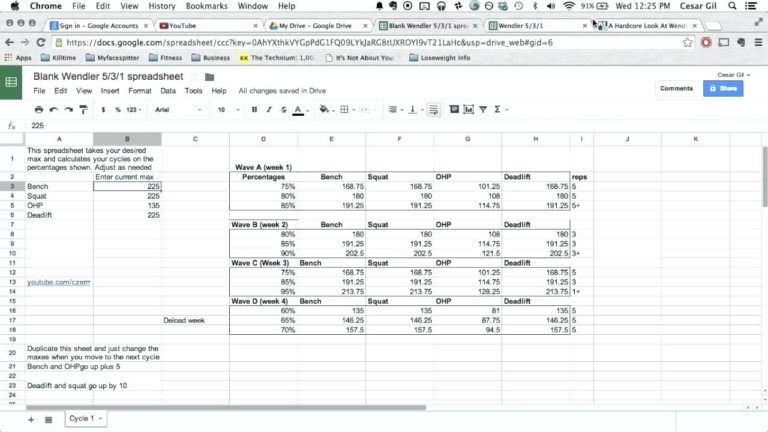Select the Squat max cell containing 225
The image size is (768, 432).
click(127, 196)
